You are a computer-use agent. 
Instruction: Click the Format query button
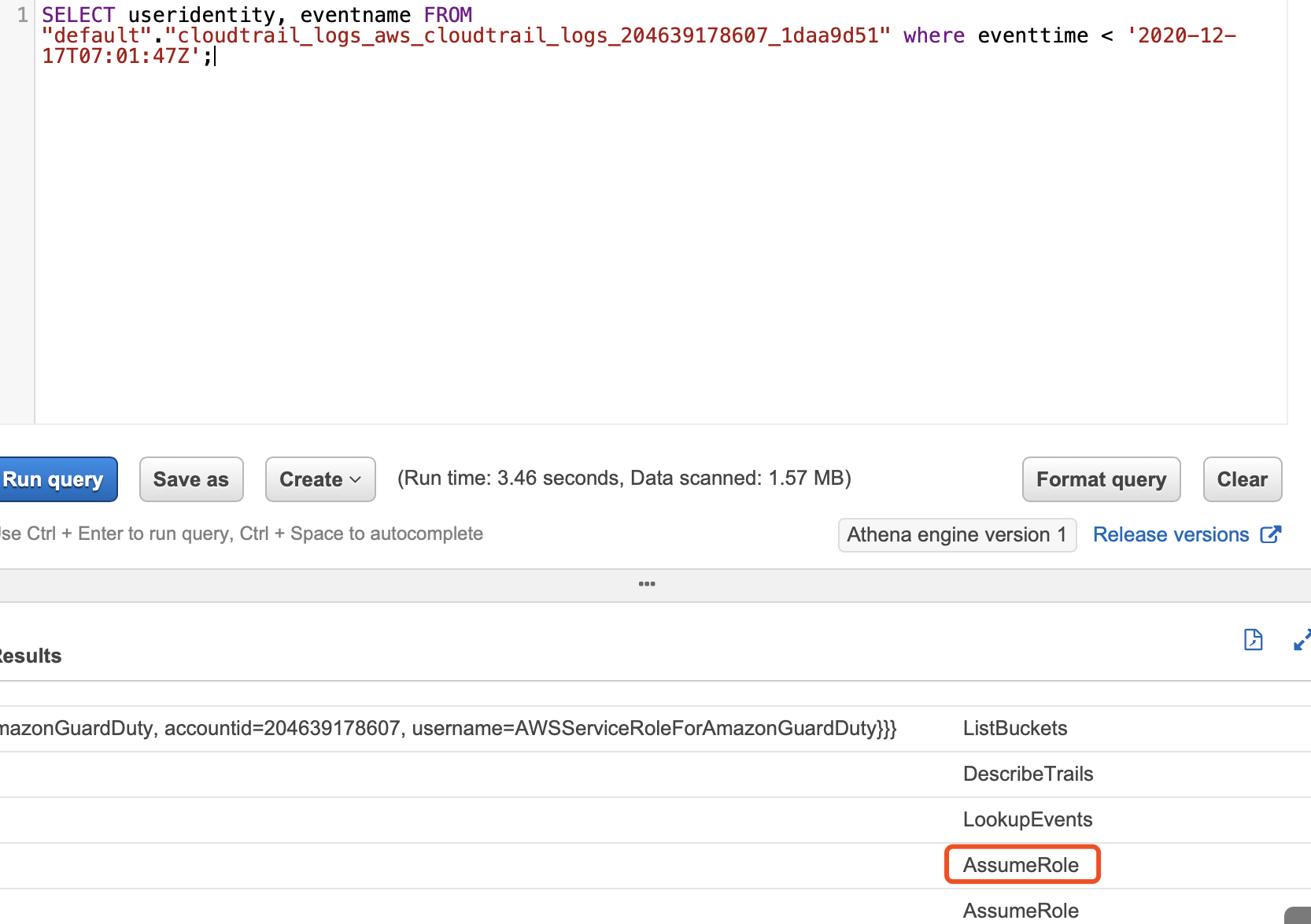coord(1101,479)
